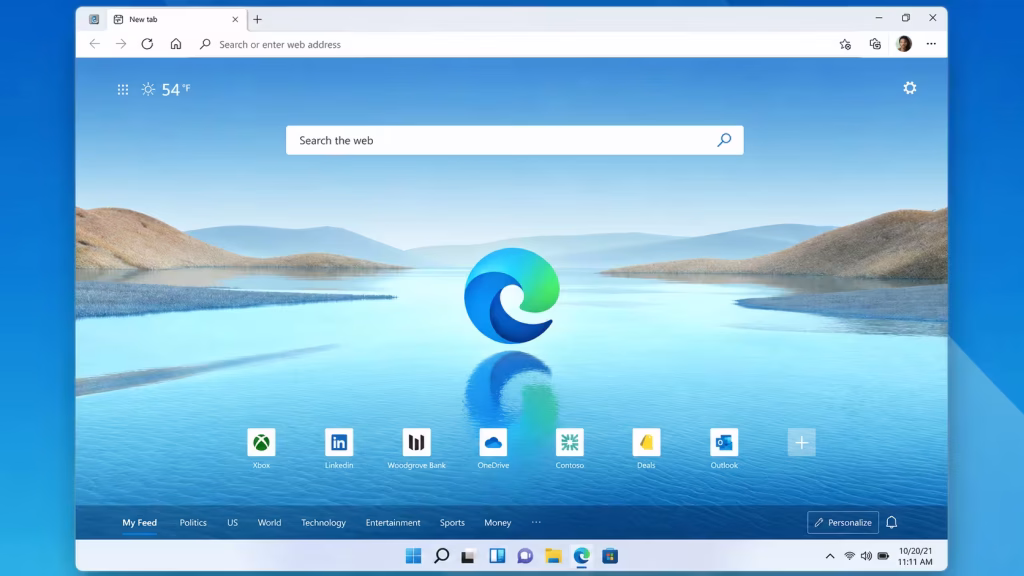Click the forward navigation arrow
Image resolution: width=1024 pixels, height=576 pixels.
(121, 44)
